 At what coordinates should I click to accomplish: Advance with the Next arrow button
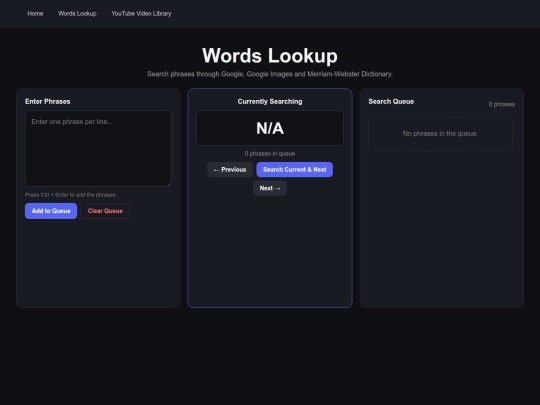coord(270,188)
